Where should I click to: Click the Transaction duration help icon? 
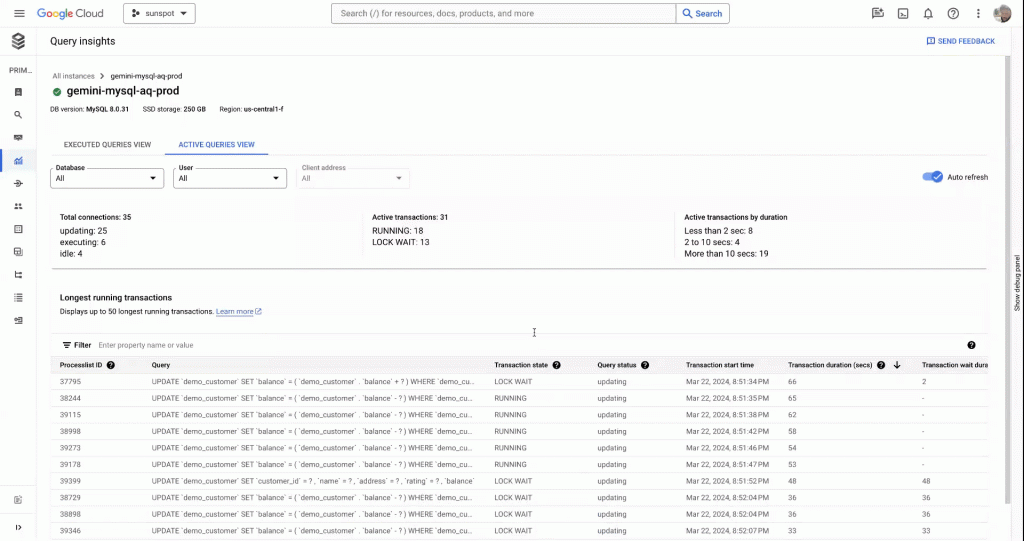click(x=881, y=365)
